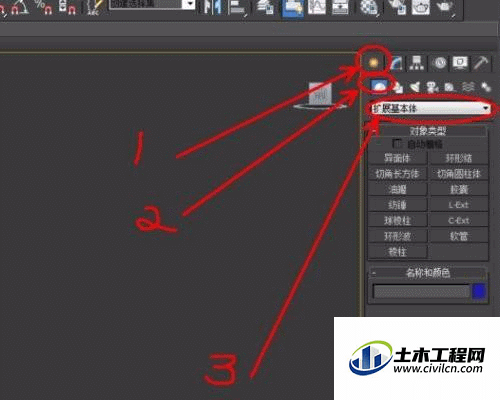The image size is (500, 400).
Task: Open the Material Editor icon
Action: [369, 7]
